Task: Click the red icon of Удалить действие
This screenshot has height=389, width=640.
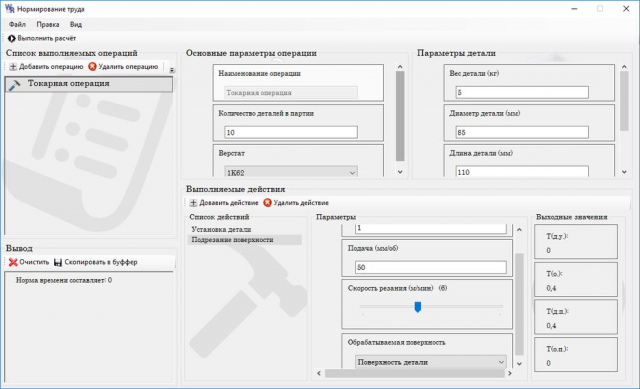Action: (267, 203)
